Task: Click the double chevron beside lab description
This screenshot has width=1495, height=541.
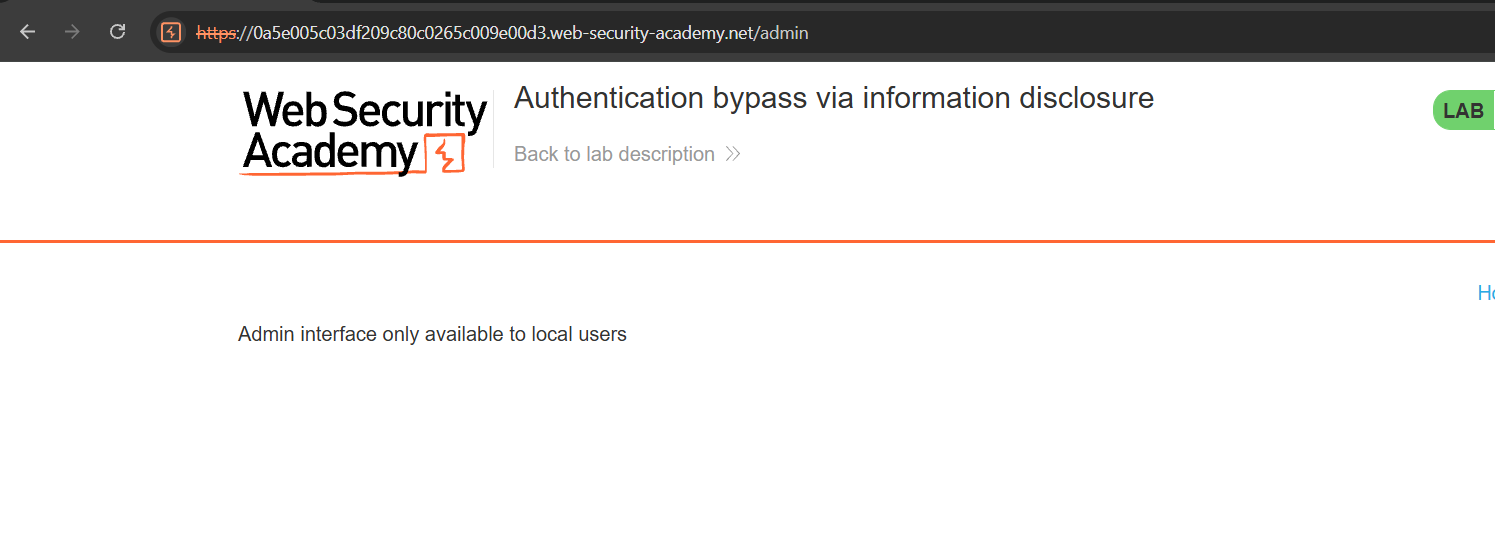Action: (733, 154)
